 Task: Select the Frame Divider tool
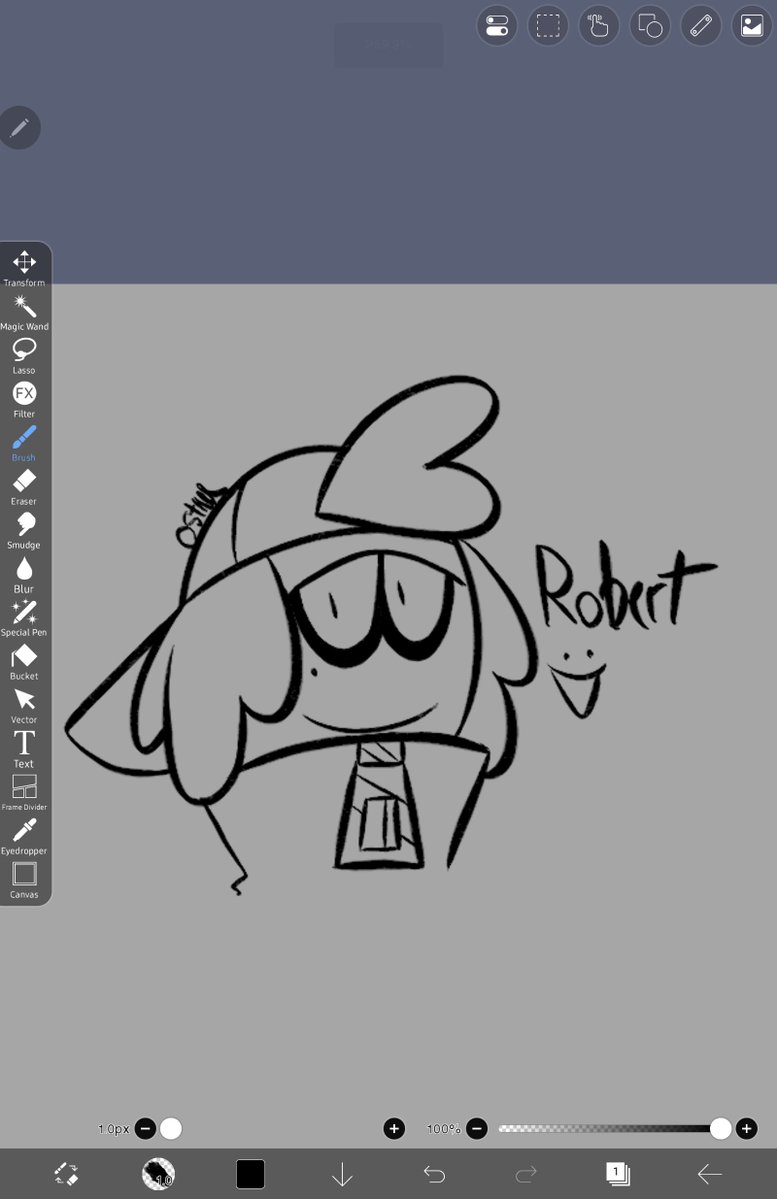(x=24, y=793)
